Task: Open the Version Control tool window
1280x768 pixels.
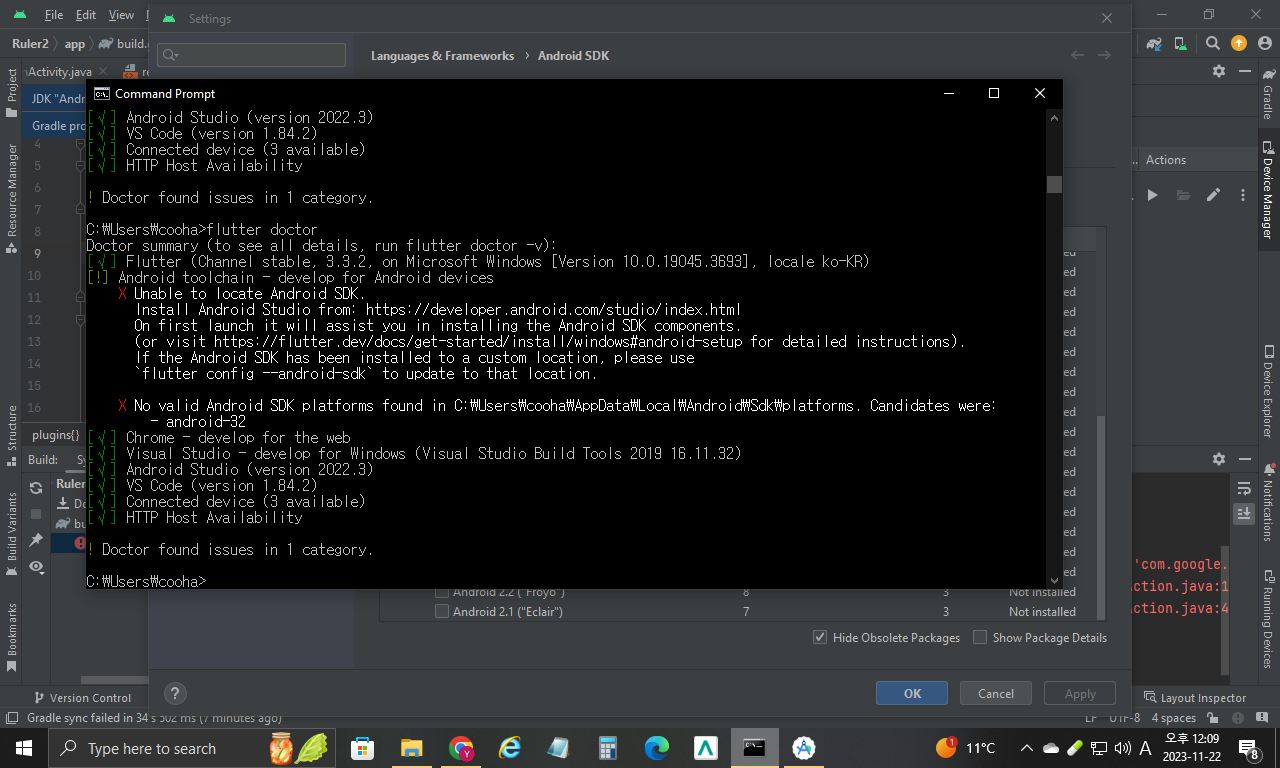Action: pyautogui.click(x=82, y=698)
